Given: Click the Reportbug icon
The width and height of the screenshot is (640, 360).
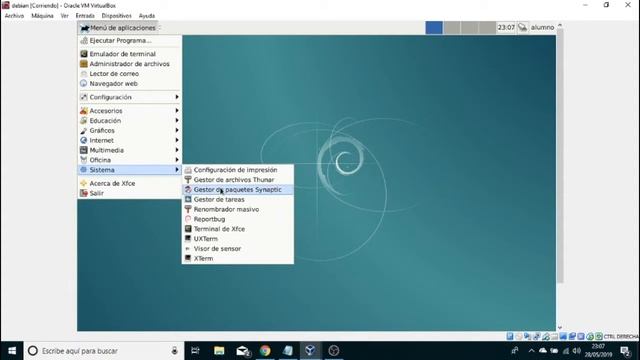Looking at the screenshot, I should 188,219.
